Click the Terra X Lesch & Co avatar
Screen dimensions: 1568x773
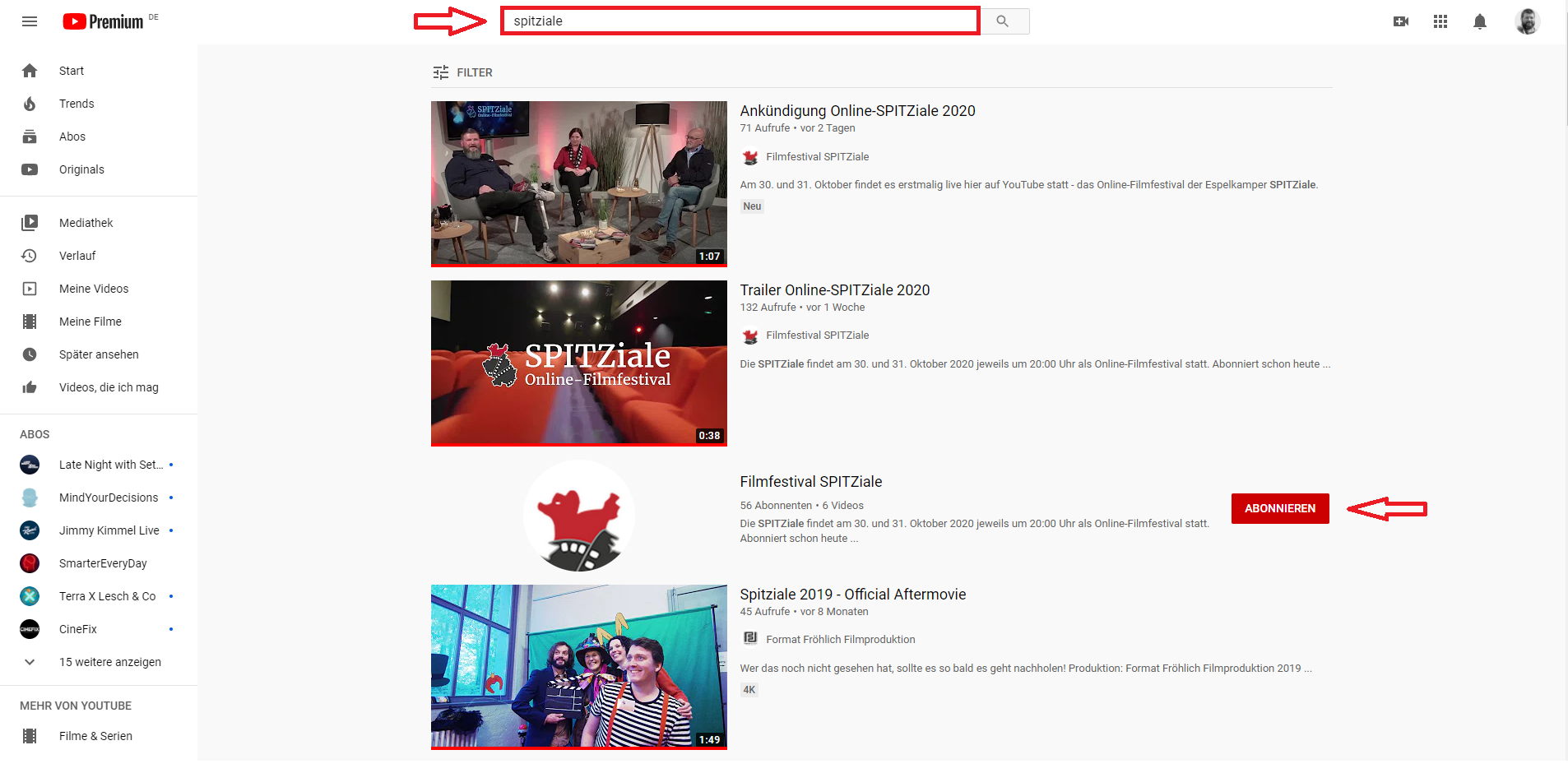click(30, 596)
